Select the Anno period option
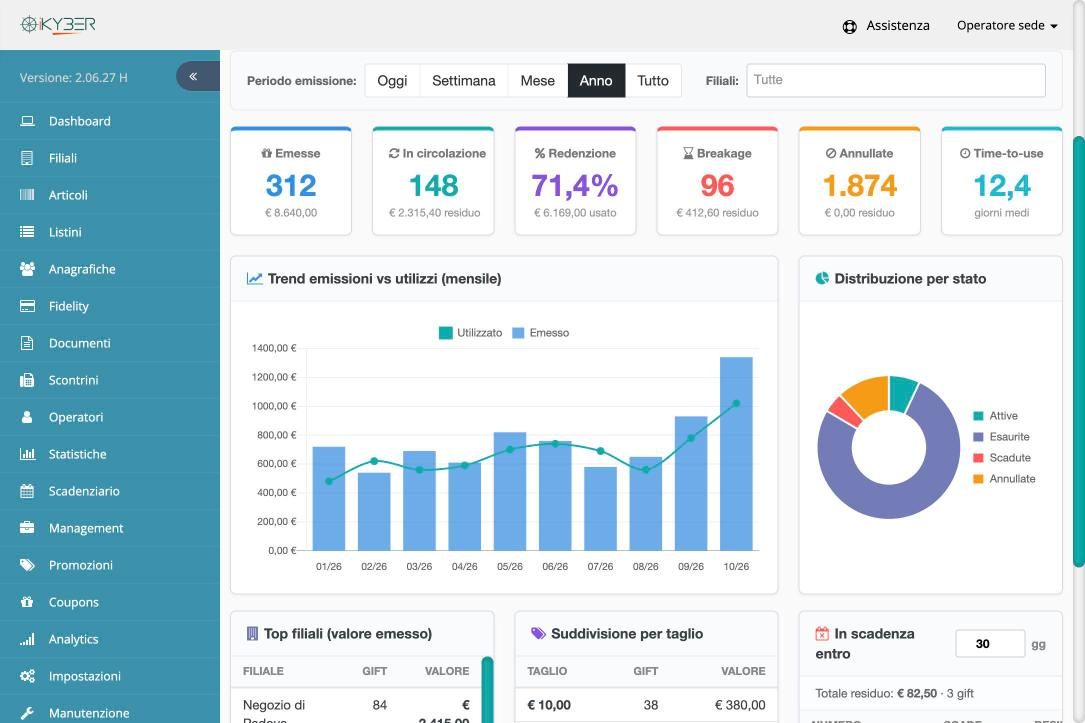Screen dimensions: 1085x723 pos(596,80)
